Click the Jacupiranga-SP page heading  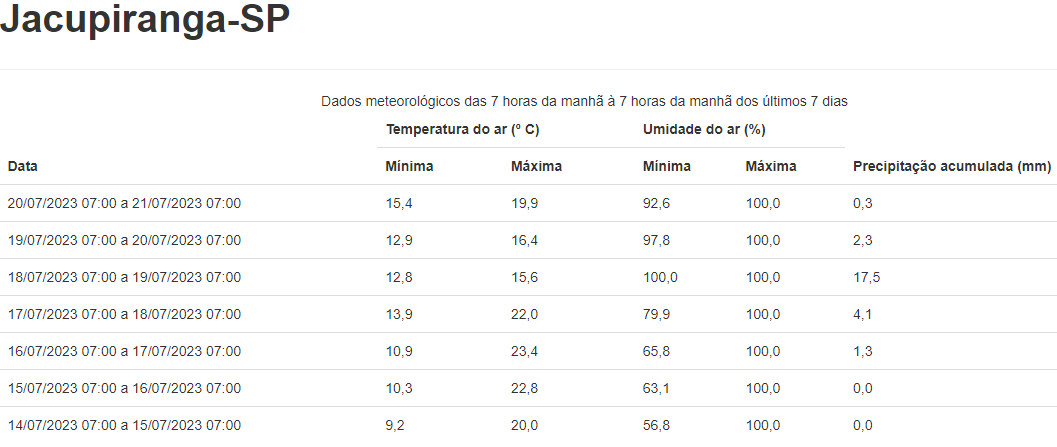pos(145,22)
